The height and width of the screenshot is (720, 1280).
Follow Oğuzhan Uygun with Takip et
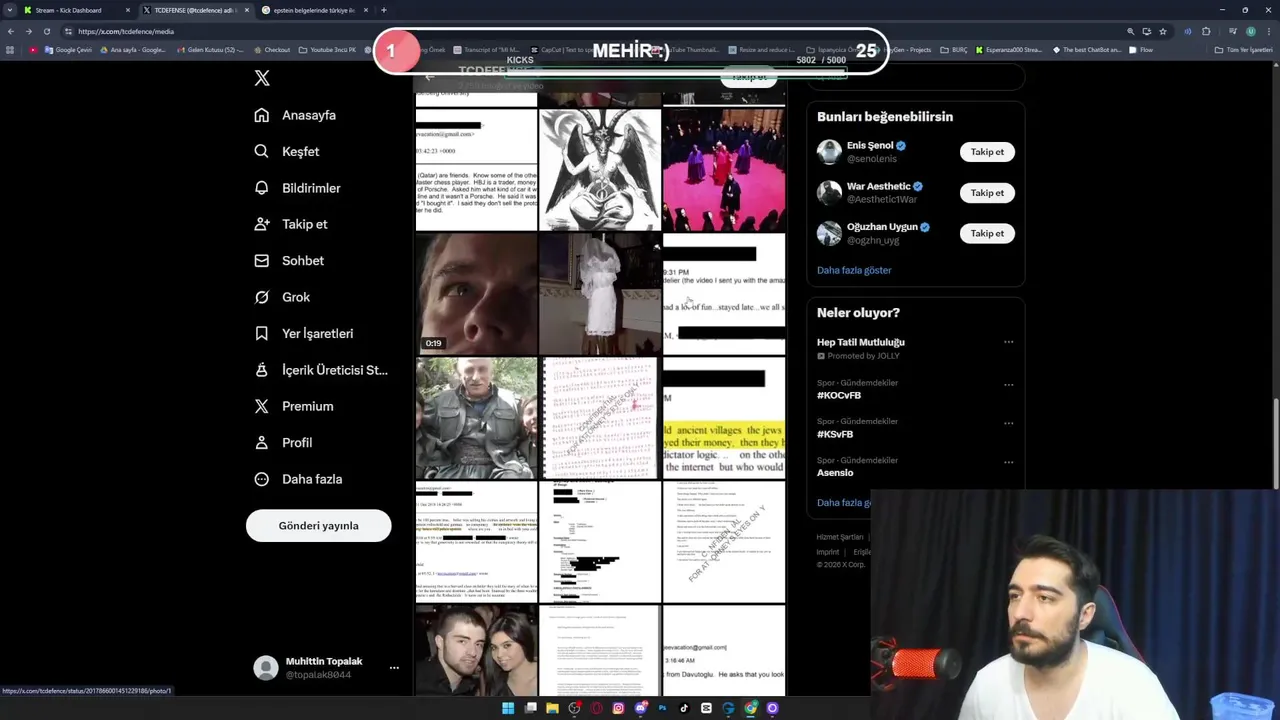(x=987, y=233)
